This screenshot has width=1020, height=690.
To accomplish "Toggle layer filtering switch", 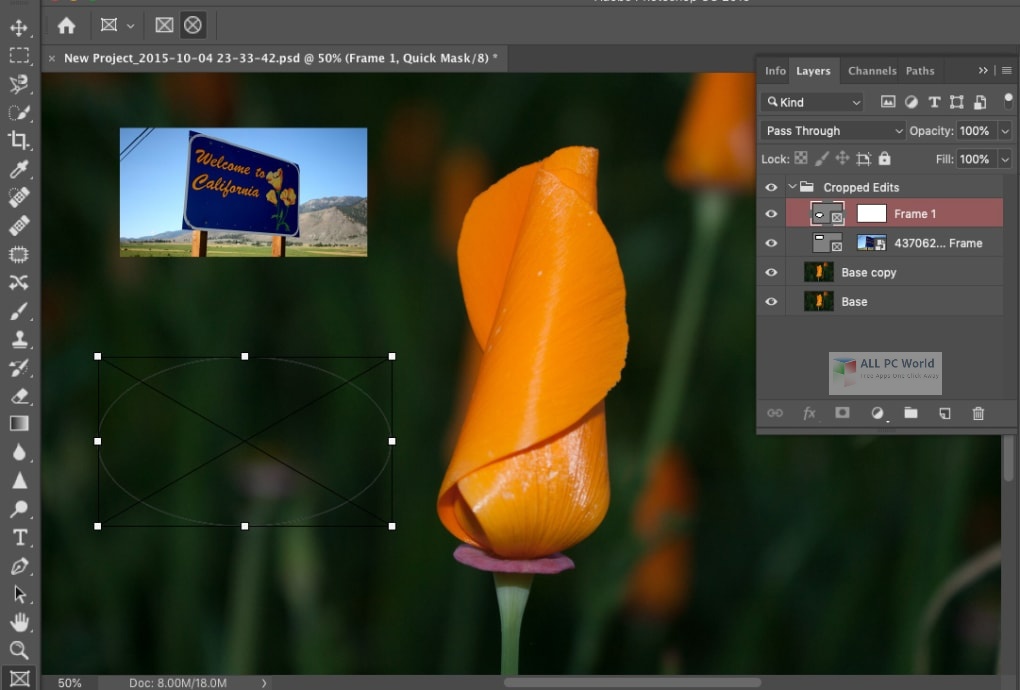I will (x=1008, y=100).
